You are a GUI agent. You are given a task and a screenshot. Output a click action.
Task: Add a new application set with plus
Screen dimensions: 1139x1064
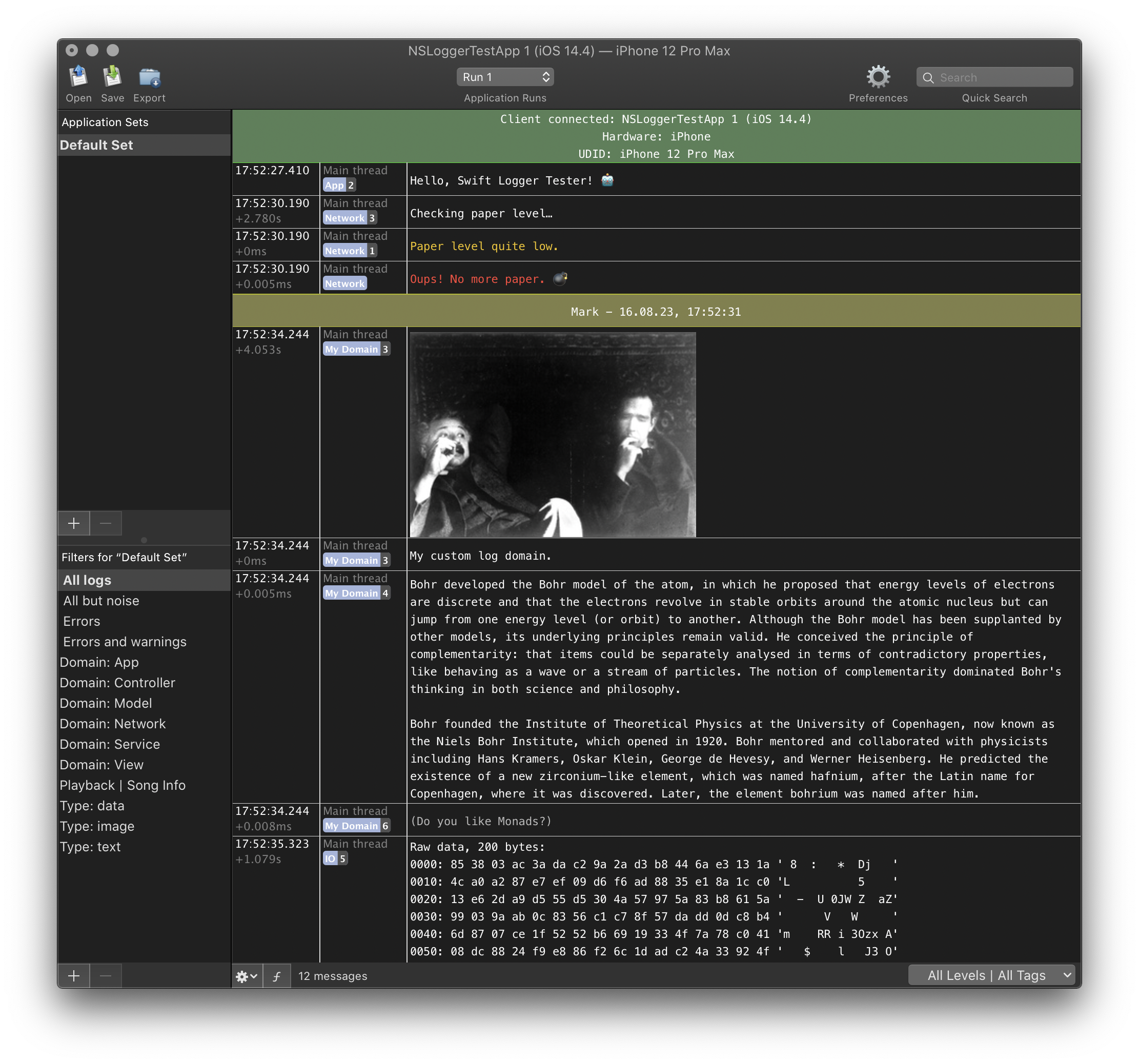click(74, 523)
